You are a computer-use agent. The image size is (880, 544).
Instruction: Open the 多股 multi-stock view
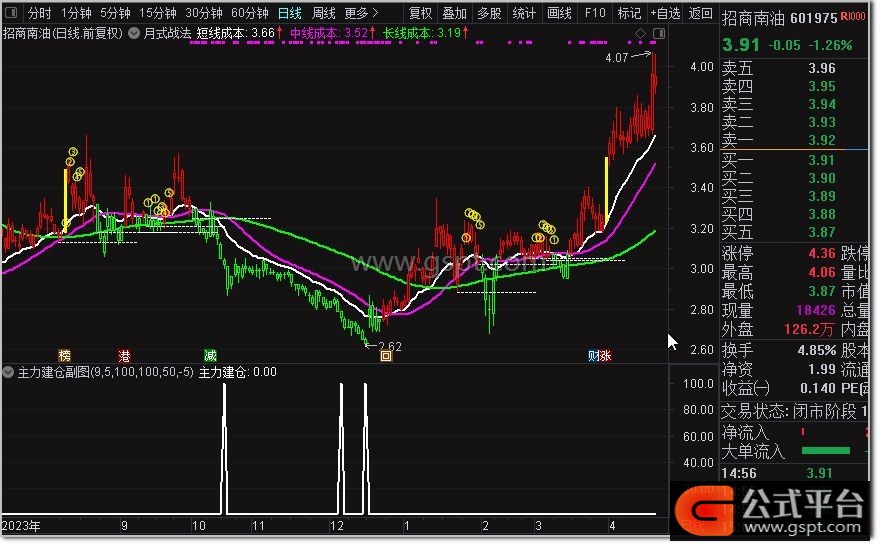coord(489,12)
